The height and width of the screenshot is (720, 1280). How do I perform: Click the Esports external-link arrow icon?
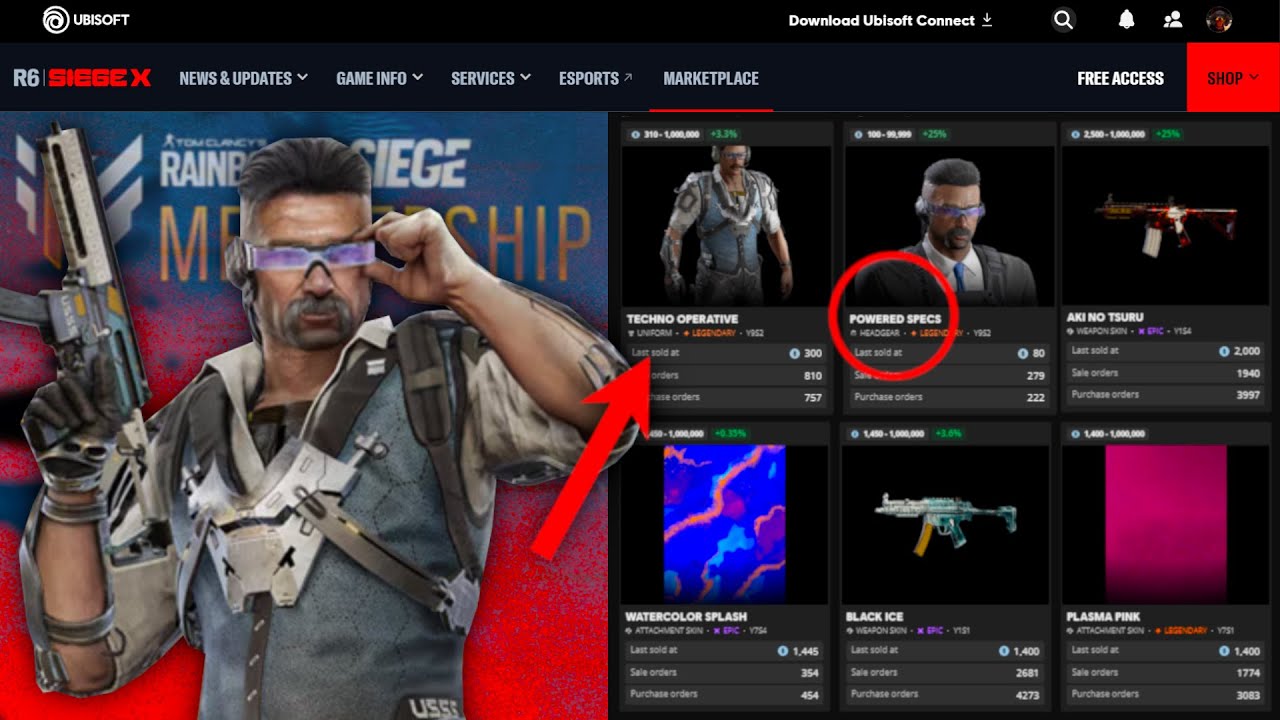point(628,77)
